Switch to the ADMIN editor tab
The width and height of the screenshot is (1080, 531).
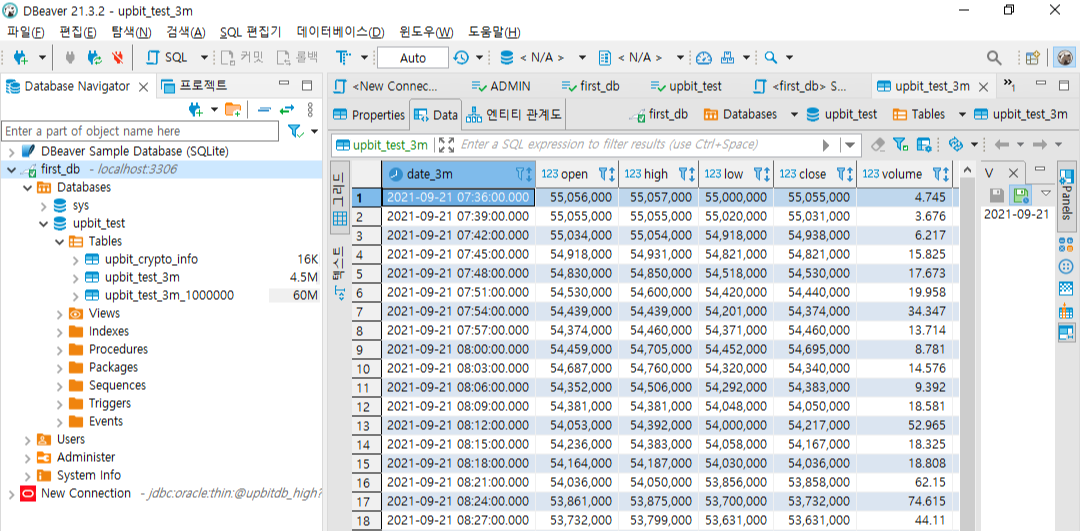coord(501,86)
